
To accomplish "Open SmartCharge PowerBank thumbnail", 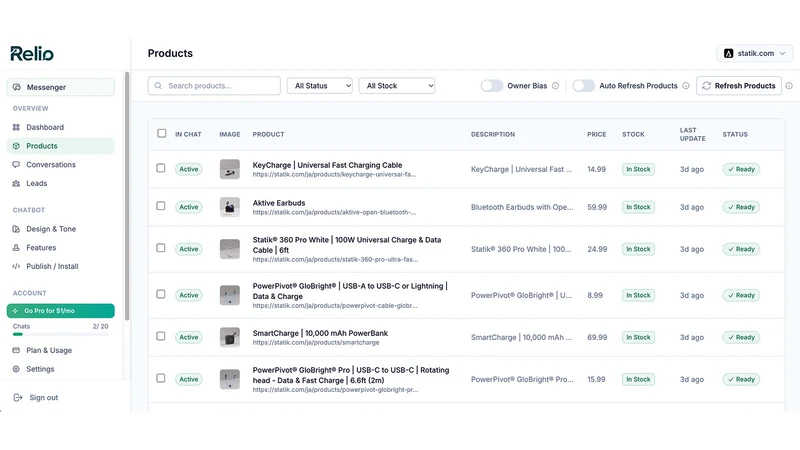I will coord(230,337).
